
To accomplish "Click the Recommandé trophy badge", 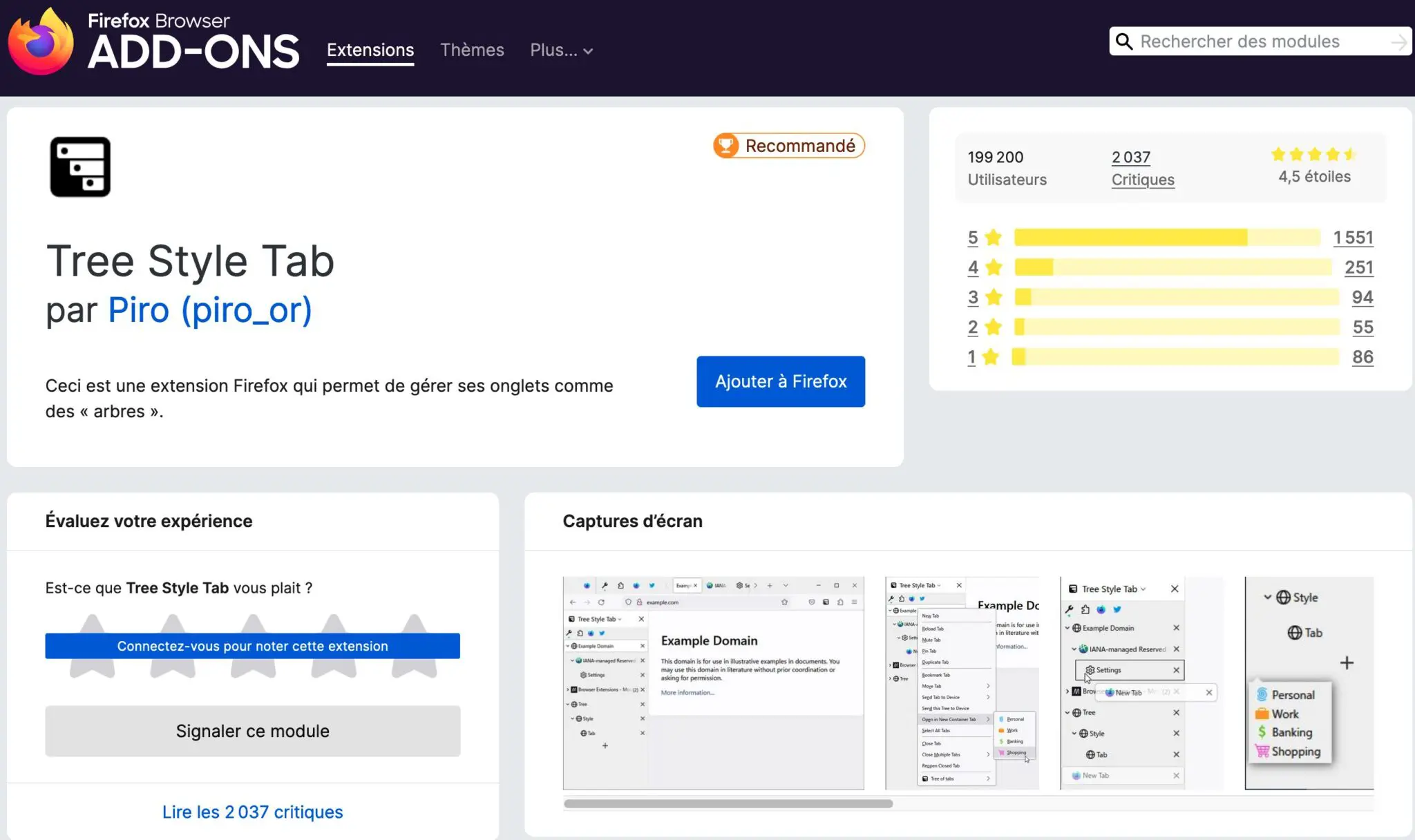I will [728, 145].
